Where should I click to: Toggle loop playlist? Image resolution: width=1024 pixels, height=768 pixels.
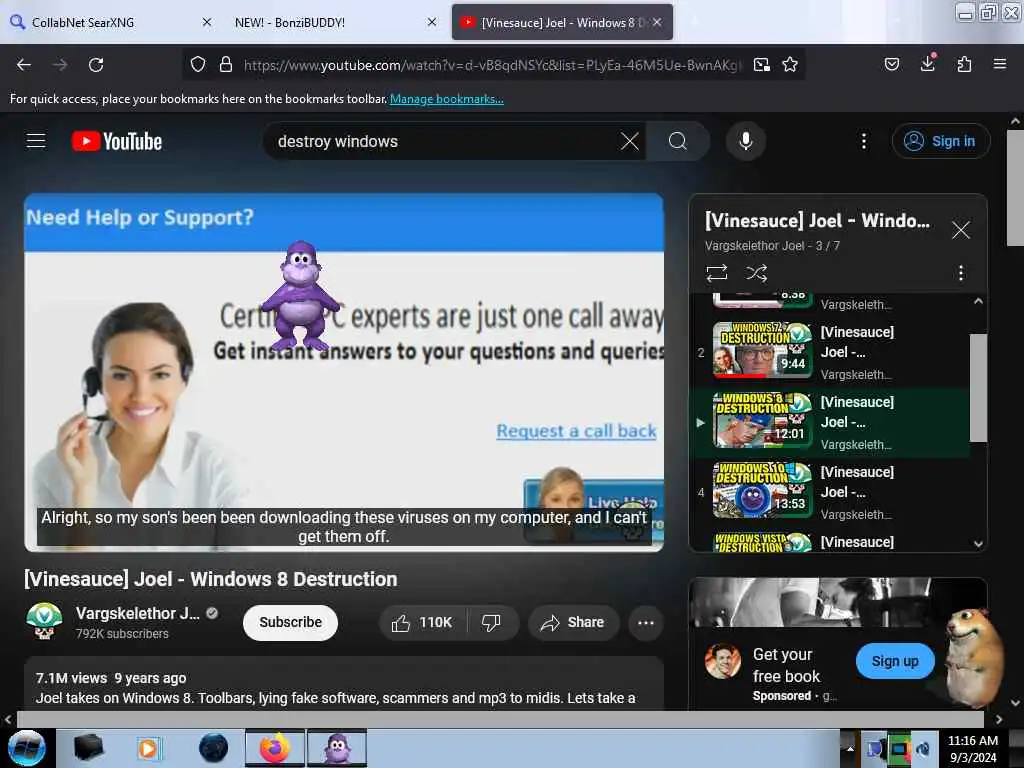(716, 273)
